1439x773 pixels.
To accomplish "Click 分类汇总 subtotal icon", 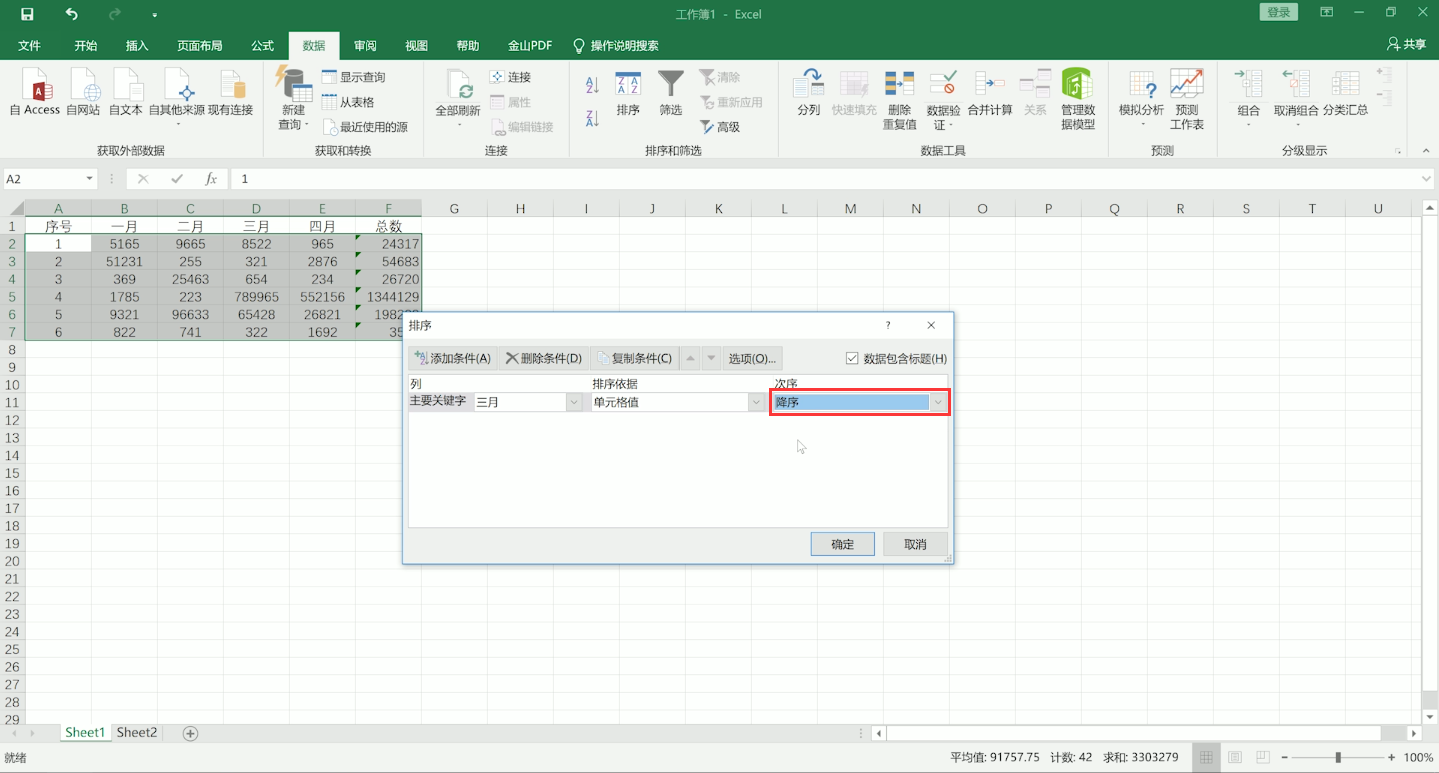I will [x=1345, y=94].
